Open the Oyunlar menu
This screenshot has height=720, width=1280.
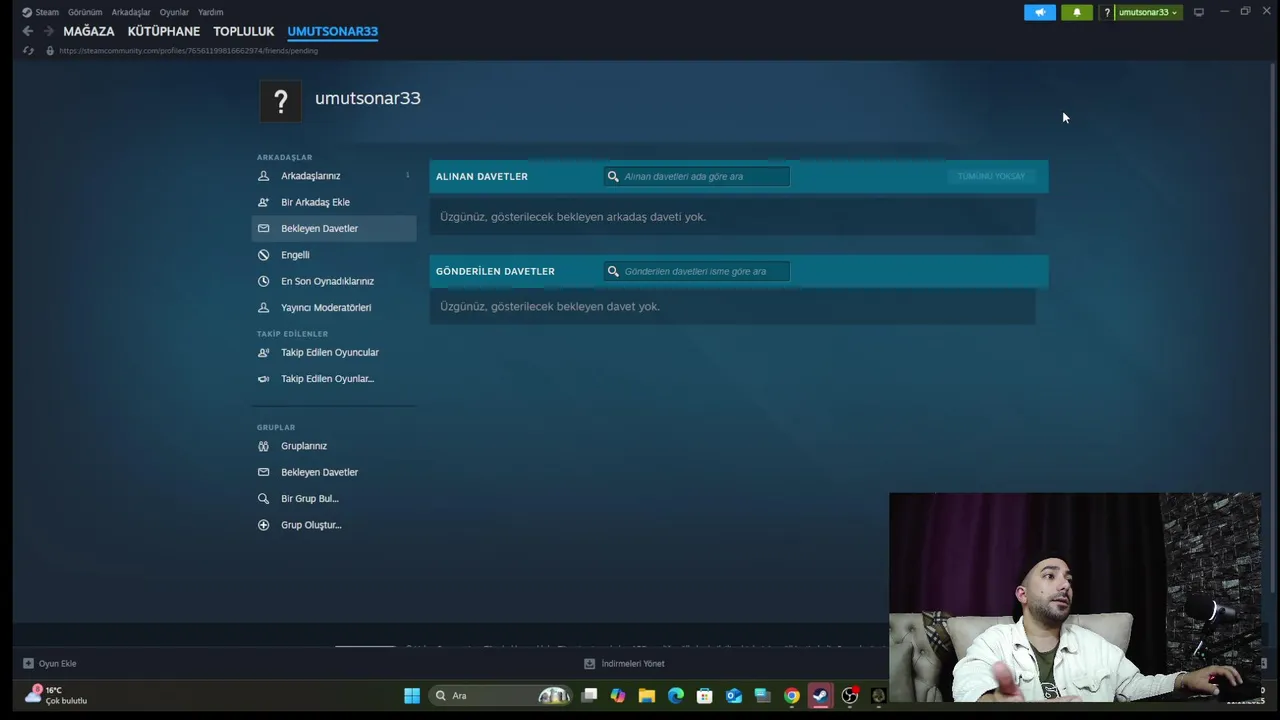pyautogui.click(x=174, y=12)
